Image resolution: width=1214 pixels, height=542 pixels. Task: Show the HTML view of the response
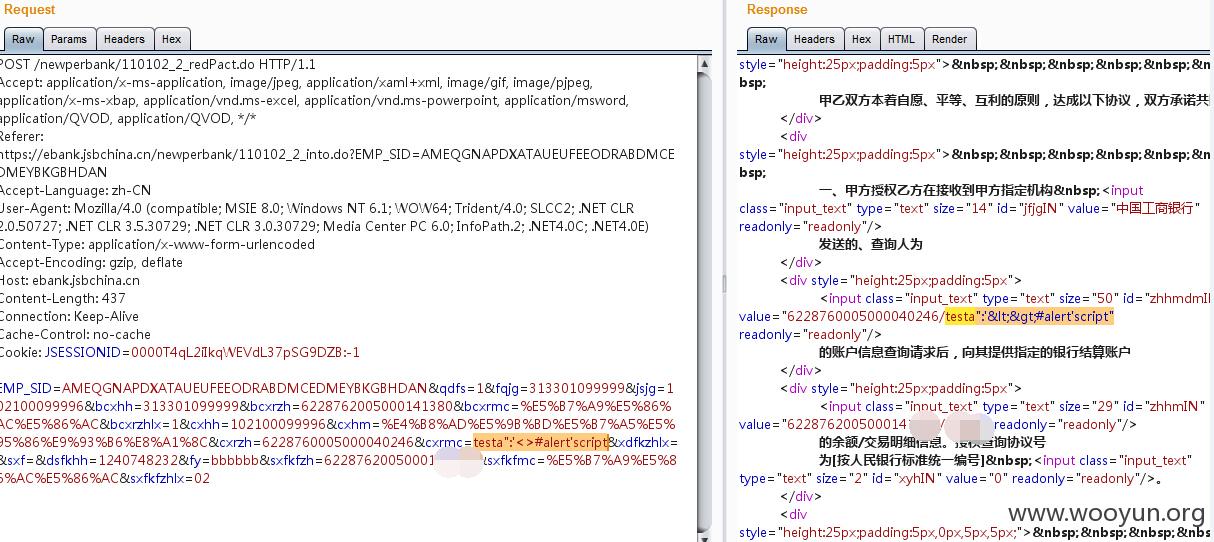pyautogui.click(x=901, y=39)
